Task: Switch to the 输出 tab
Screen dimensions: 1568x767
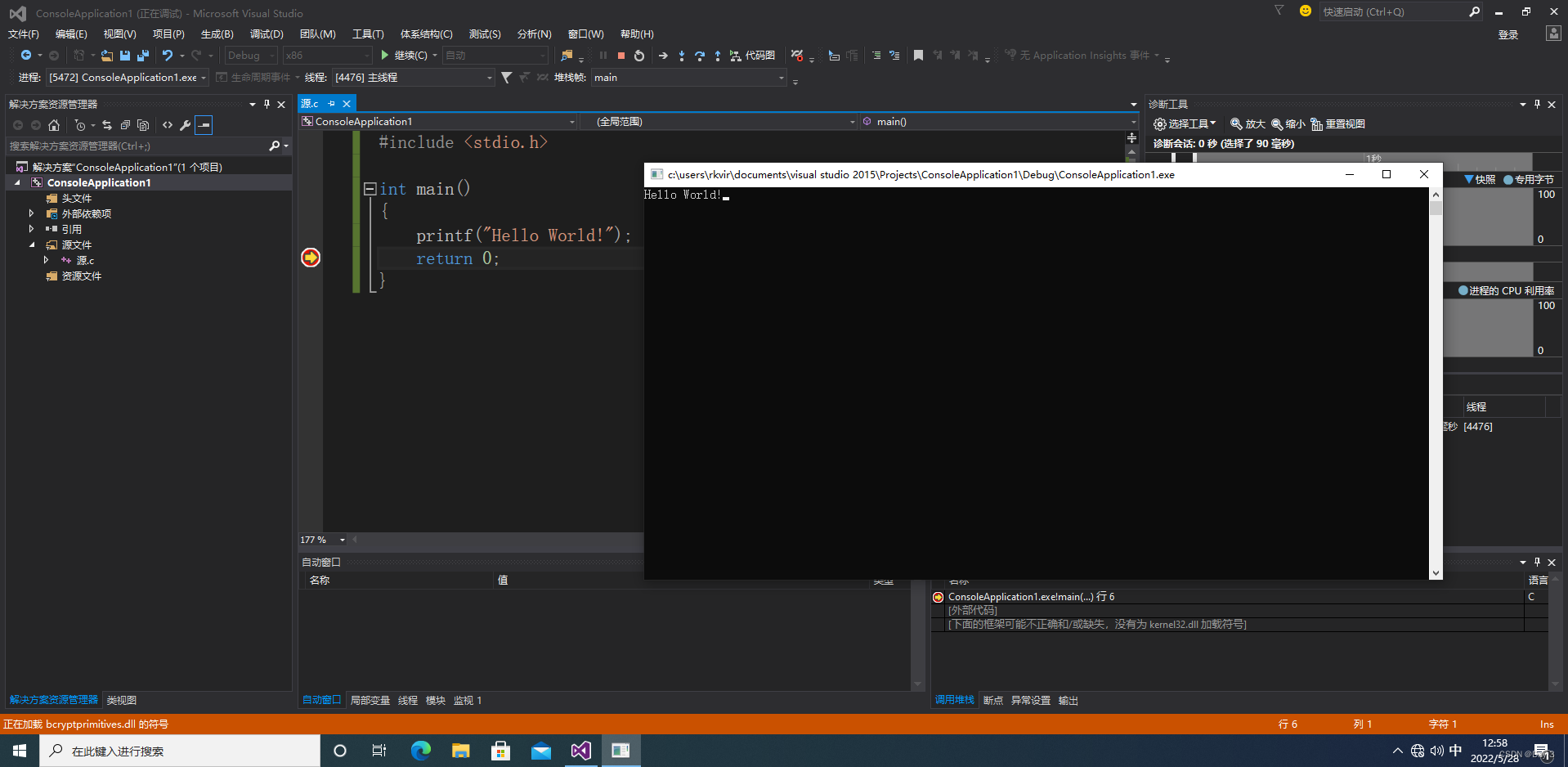Action: pyautogui.click(x=1068, y=701)
